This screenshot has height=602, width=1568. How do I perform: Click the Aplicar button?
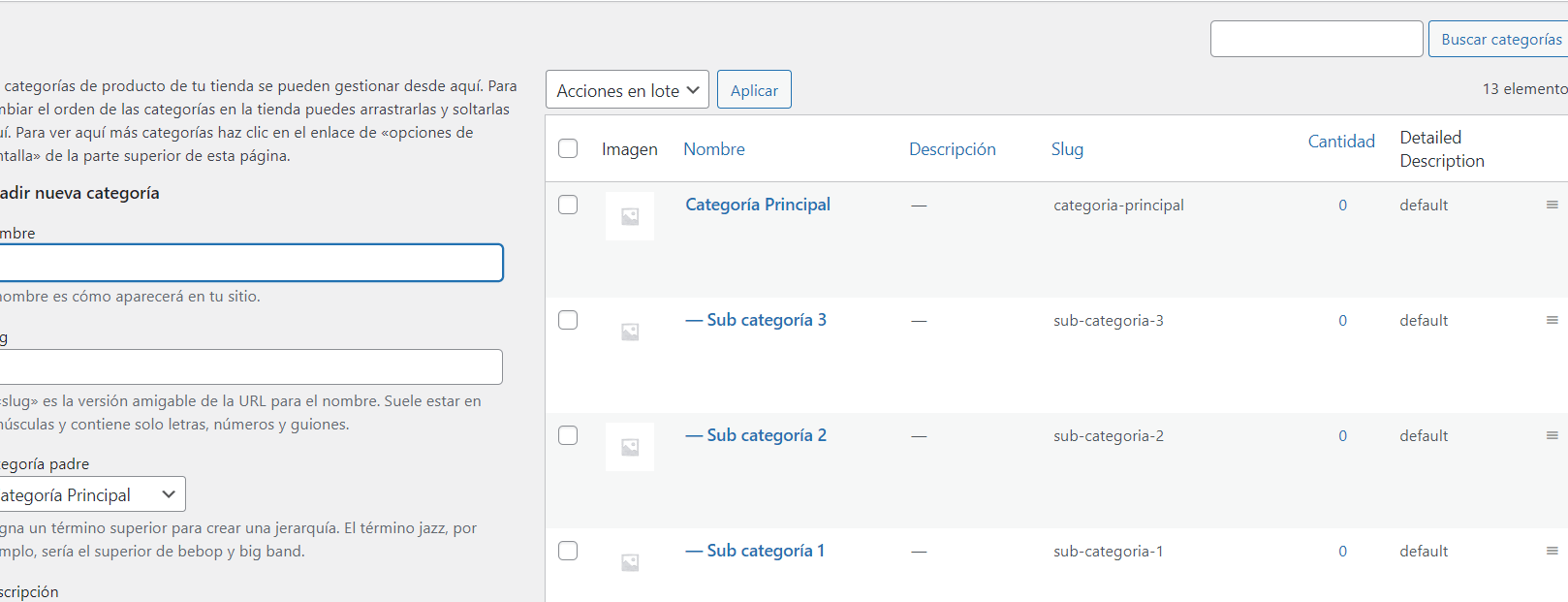click(x=754, y=90)
